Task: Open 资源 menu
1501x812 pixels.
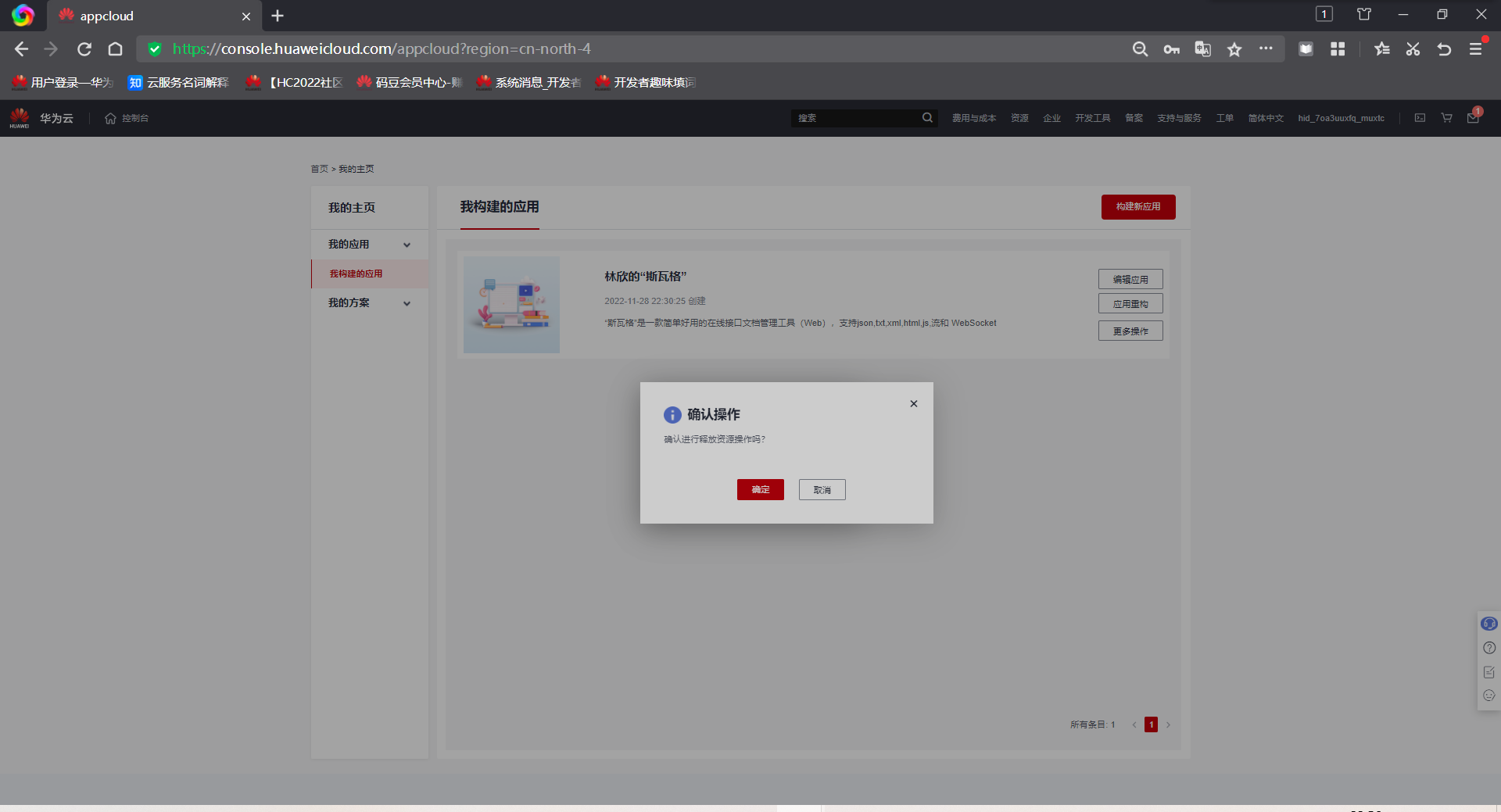Action: click(1019, 118)
